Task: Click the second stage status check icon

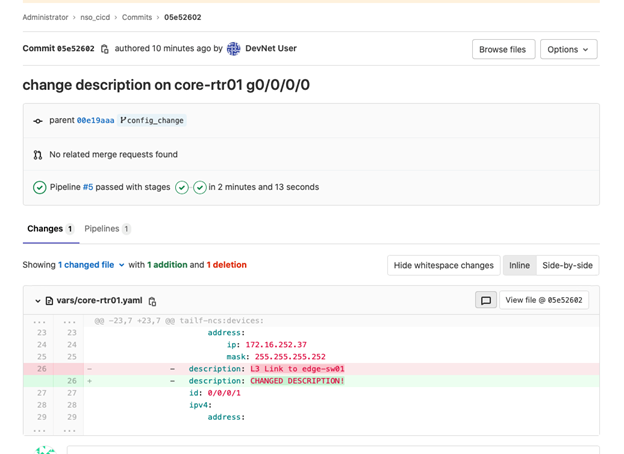Action: pos(199,187)
